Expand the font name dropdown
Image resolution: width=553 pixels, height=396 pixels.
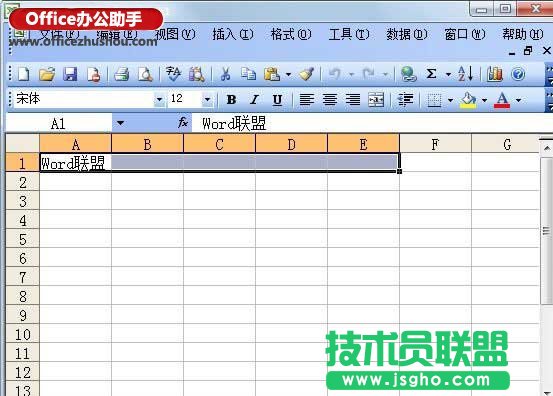pos(159,100)
